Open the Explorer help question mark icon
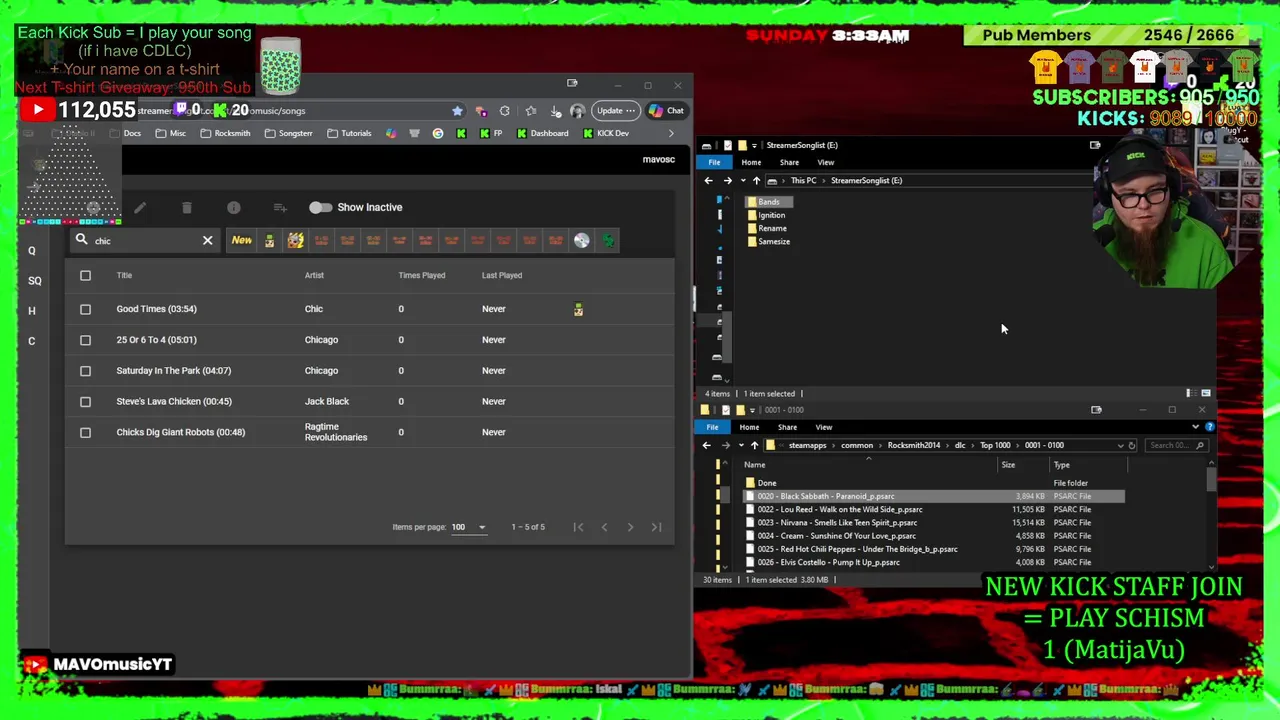1280x720 pixels. [x=1210, y=427]
